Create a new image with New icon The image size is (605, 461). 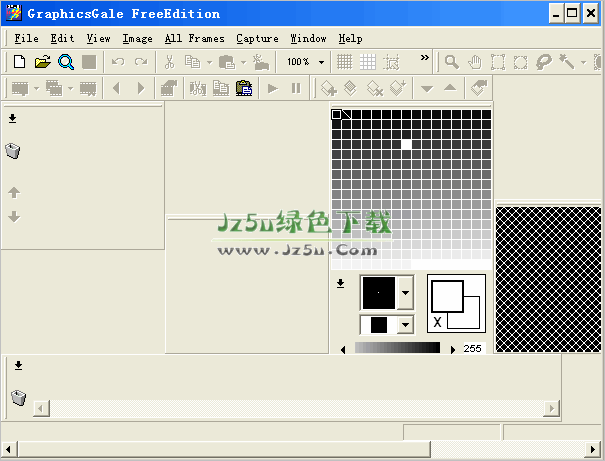(x=20, y=62)
